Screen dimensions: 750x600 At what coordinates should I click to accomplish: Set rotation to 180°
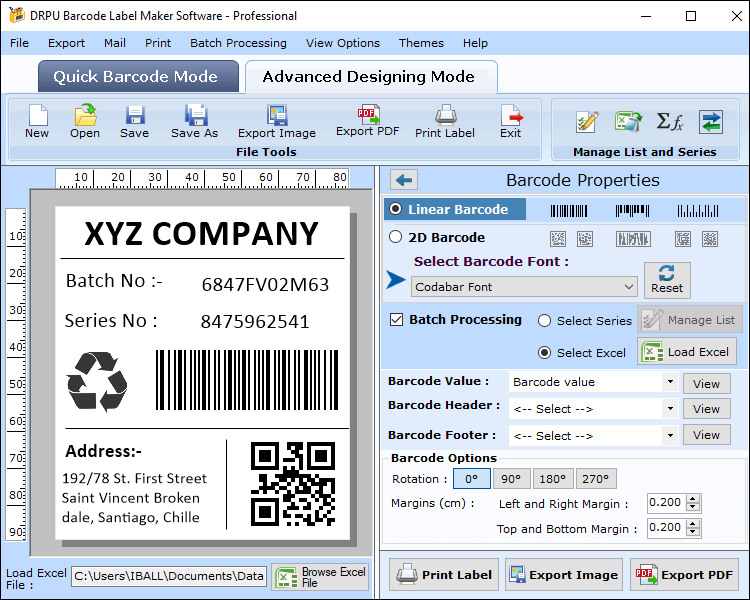click(x=552, y=478)
